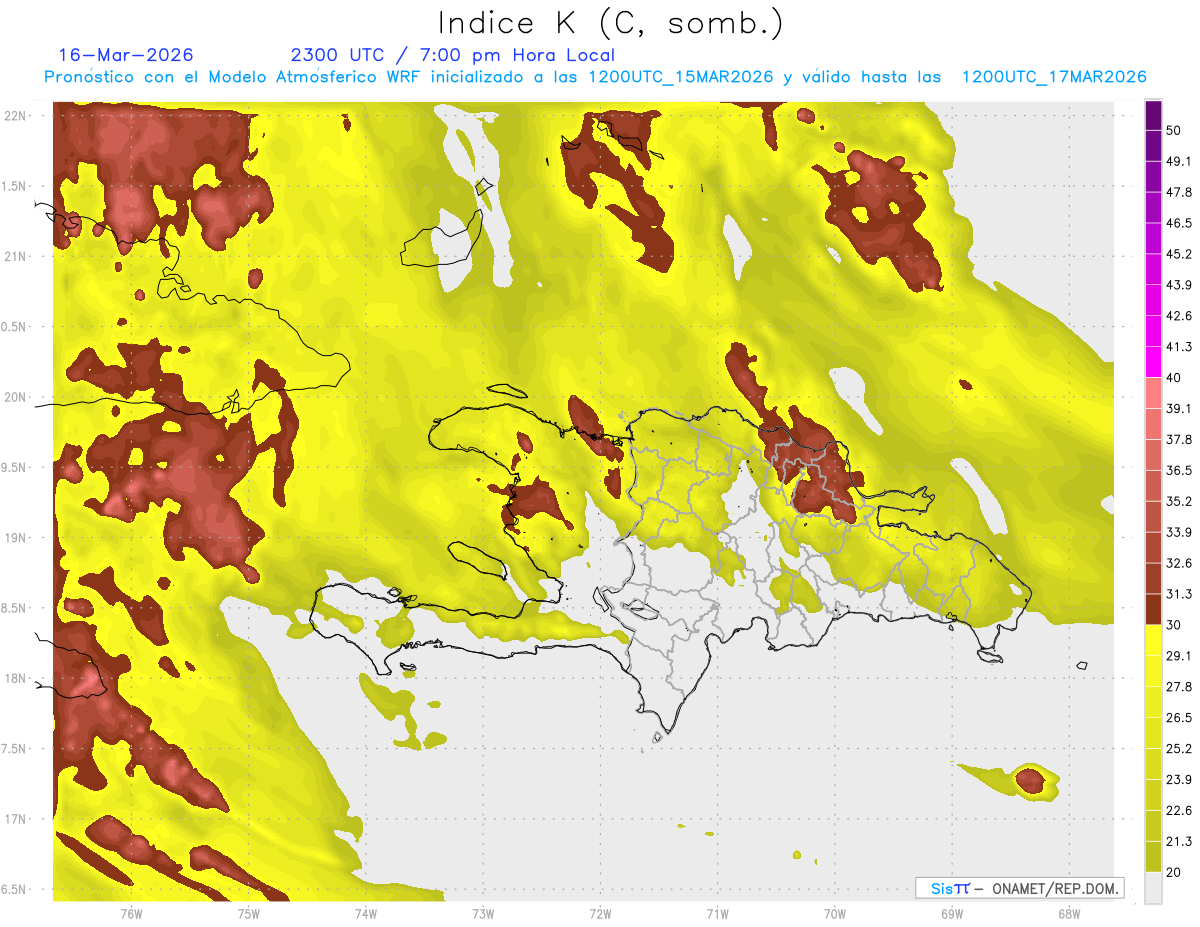Click the '41.3' colorbar value
The width and height of the screenshot is (1200, 927).
point(1179,347)
